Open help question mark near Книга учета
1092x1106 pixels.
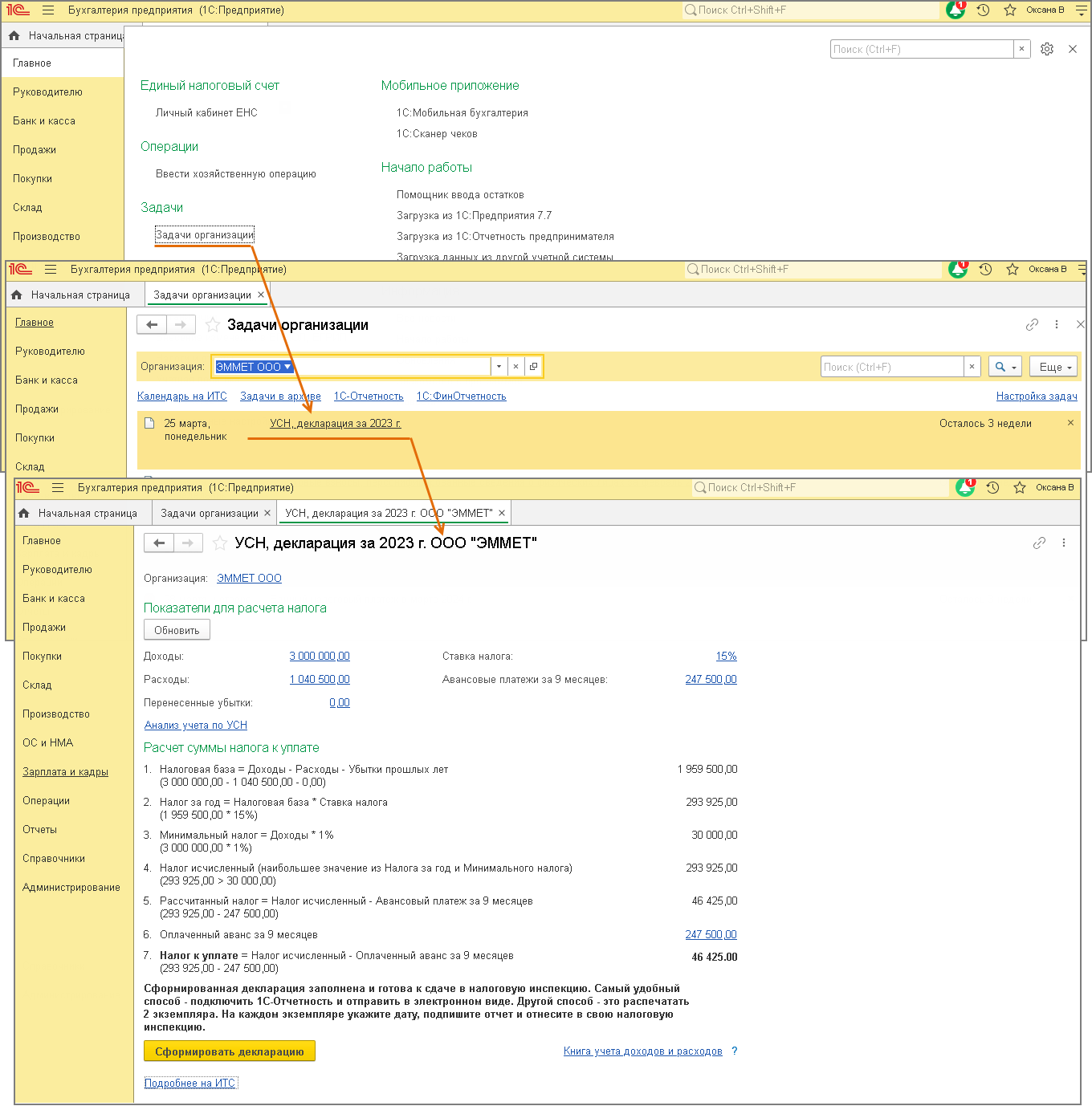coord(735,1051)
